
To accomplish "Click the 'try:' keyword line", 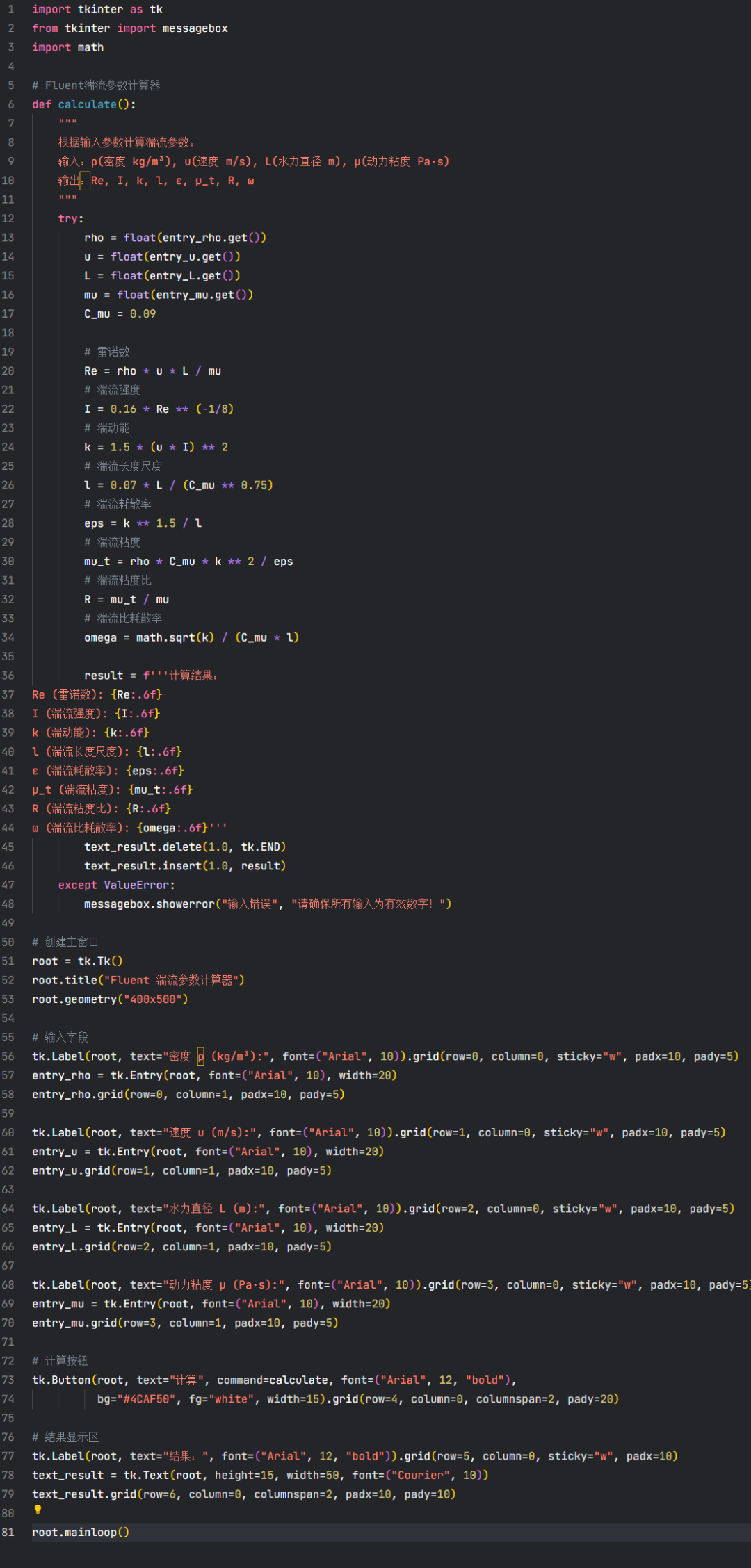I will pos(71,219).
